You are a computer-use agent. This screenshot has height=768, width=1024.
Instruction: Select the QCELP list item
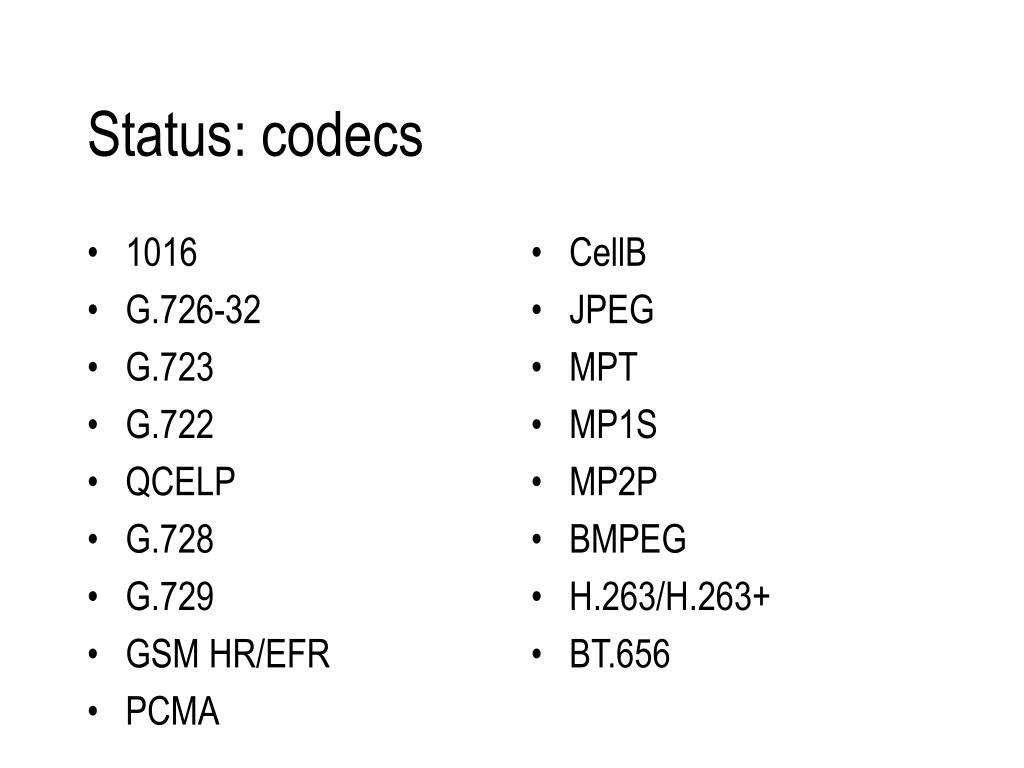pos(180,482)
